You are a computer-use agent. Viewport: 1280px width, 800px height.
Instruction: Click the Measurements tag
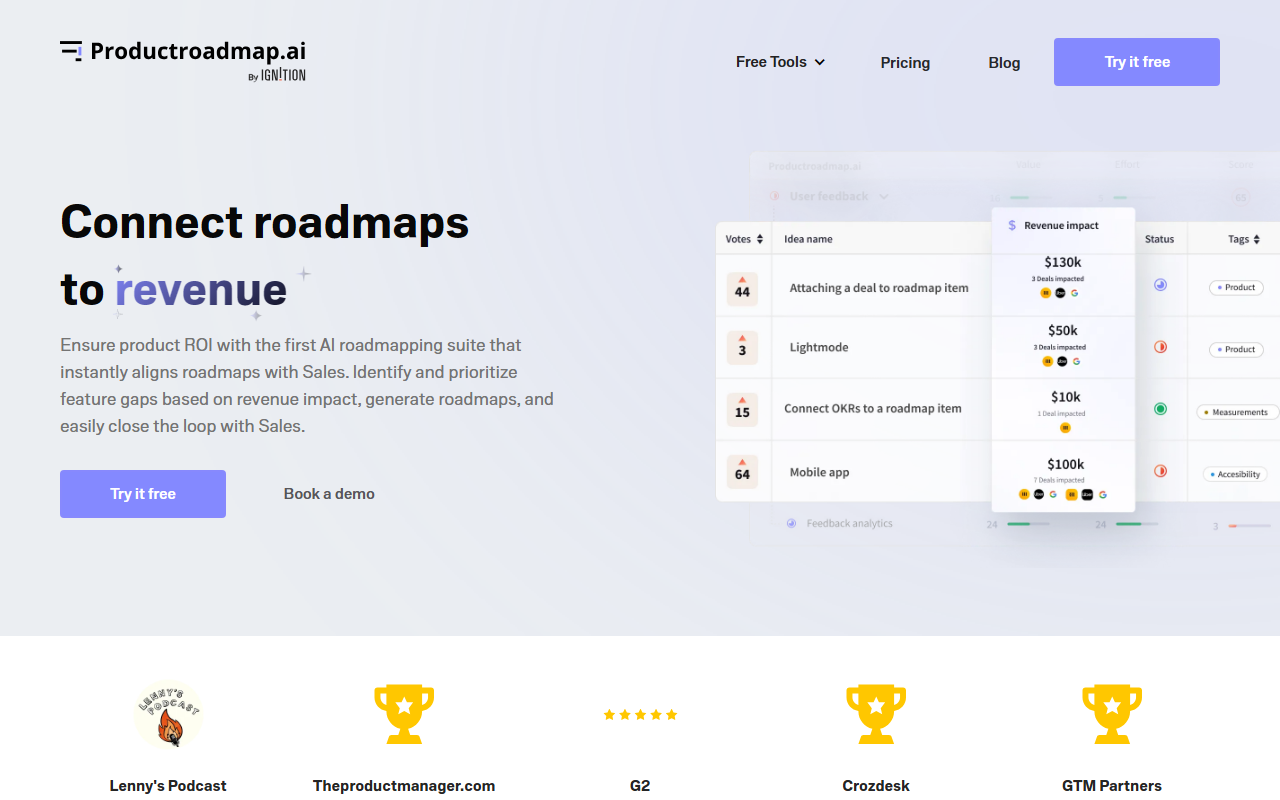tap(1237, 412)
